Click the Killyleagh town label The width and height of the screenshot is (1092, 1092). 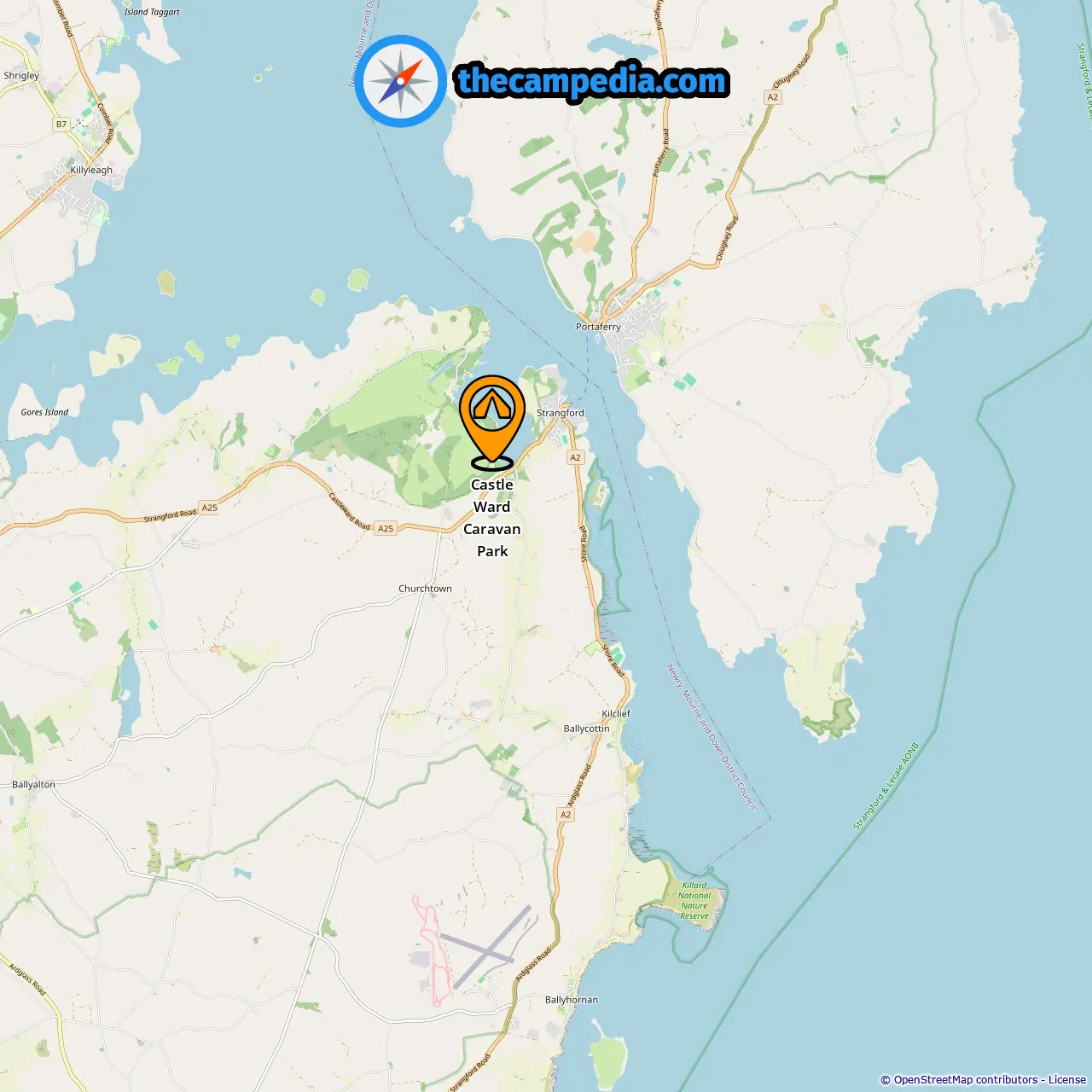tap(91, 170)
